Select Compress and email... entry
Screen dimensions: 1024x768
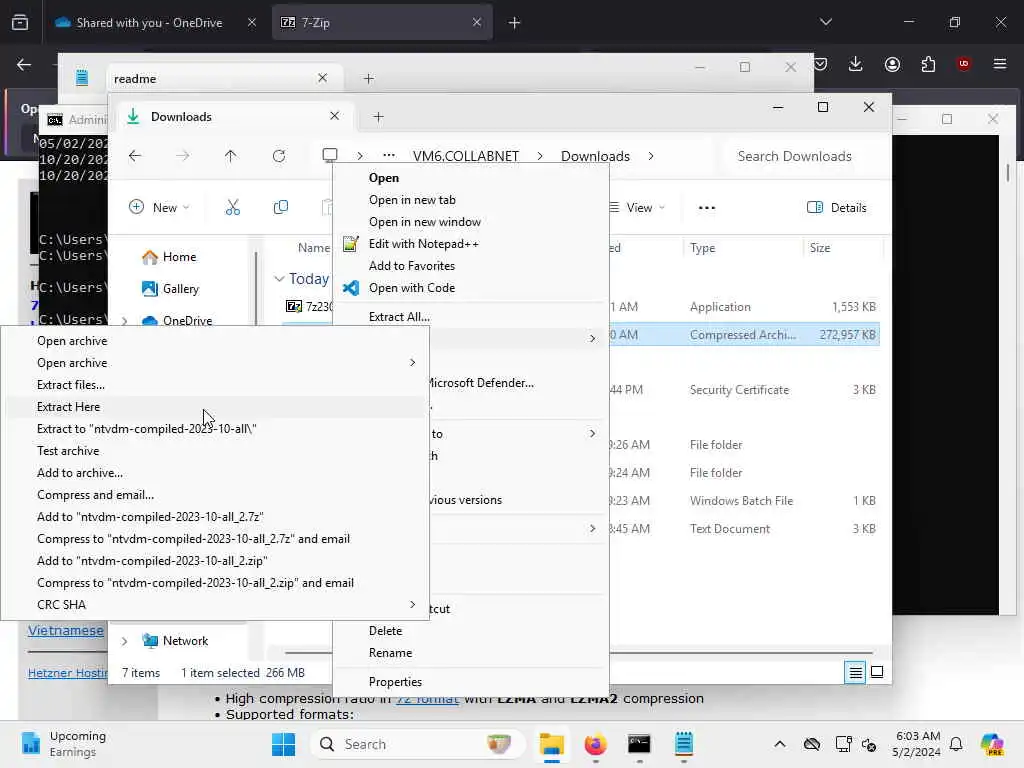(214, 495)
